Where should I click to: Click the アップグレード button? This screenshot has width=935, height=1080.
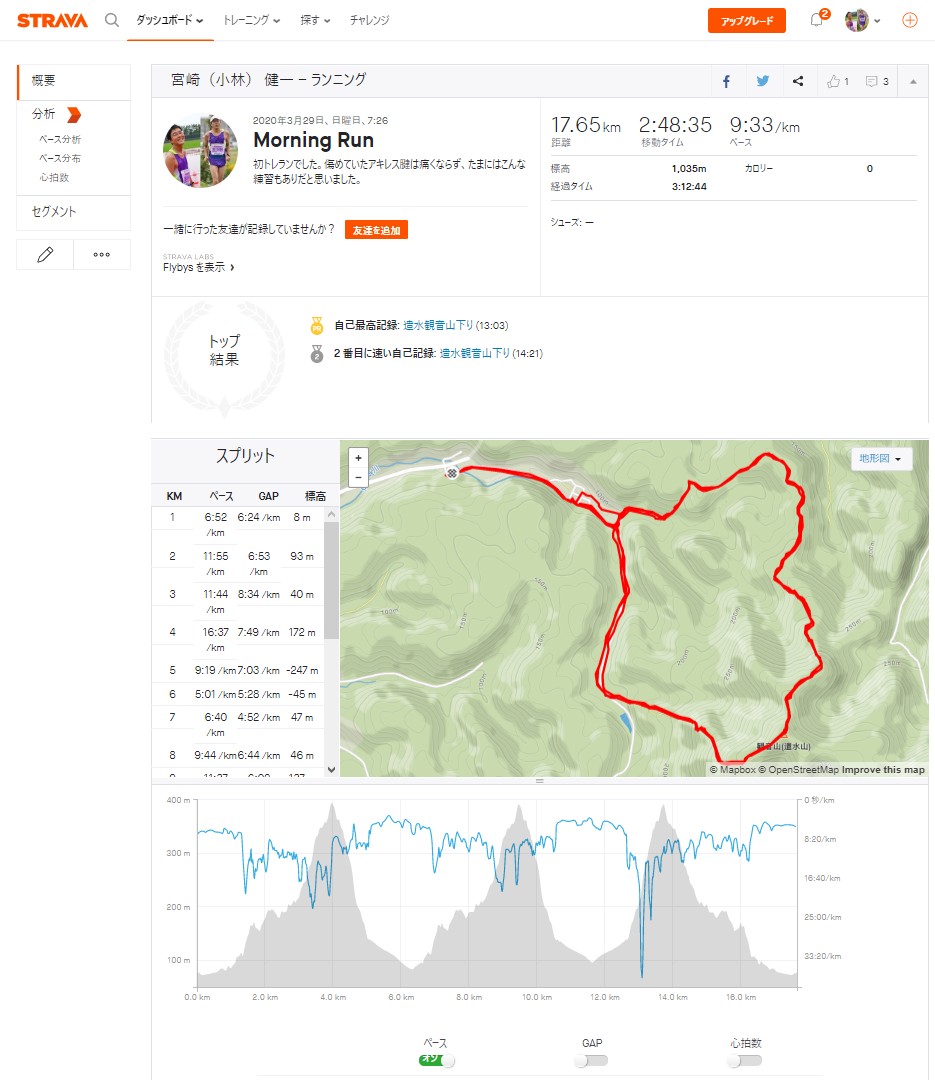pos(746,21)
